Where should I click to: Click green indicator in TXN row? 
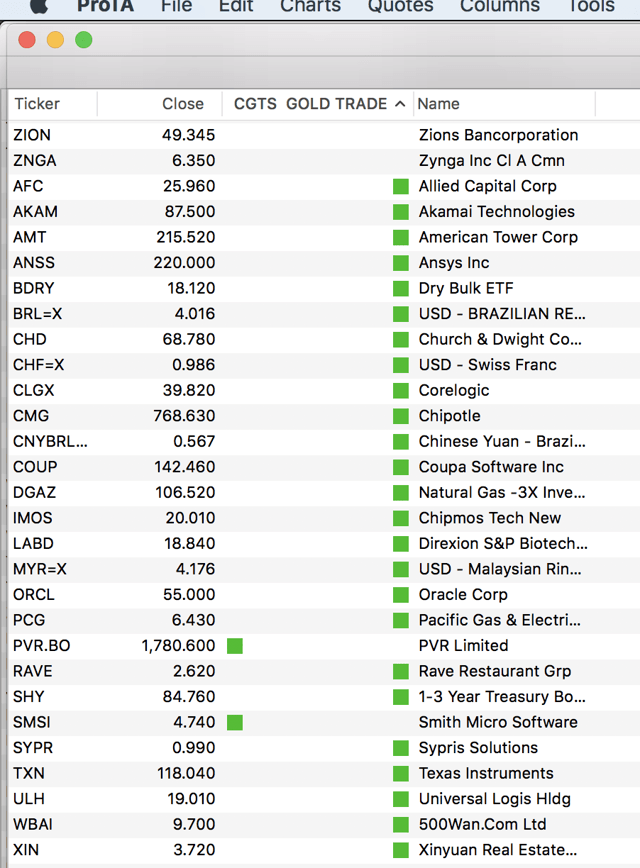tap(401, 773)
